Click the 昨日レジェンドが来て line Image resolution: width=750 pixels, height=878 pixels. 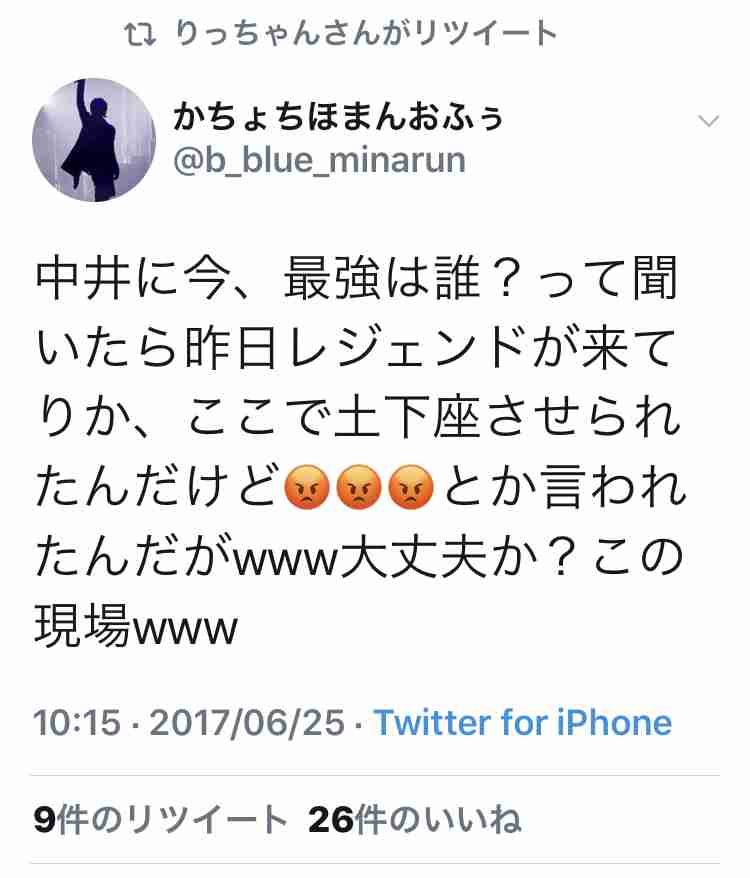click(x=429, y=347)
